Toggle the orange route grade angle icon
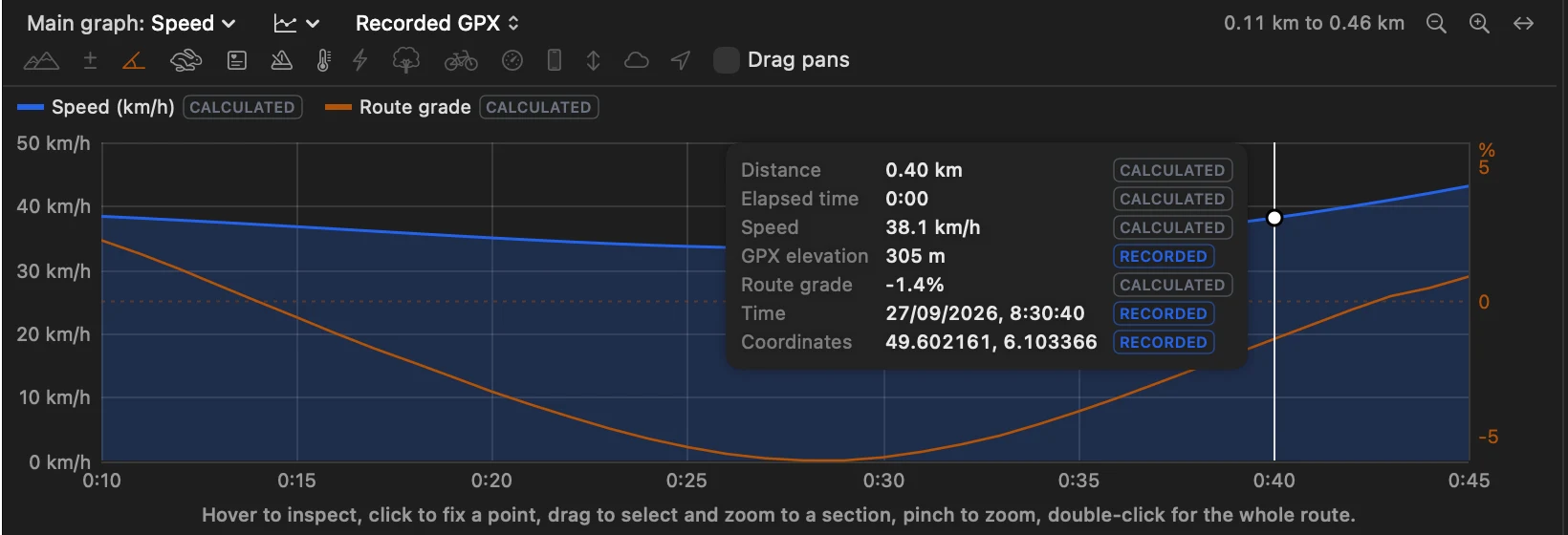 [134, 61]
